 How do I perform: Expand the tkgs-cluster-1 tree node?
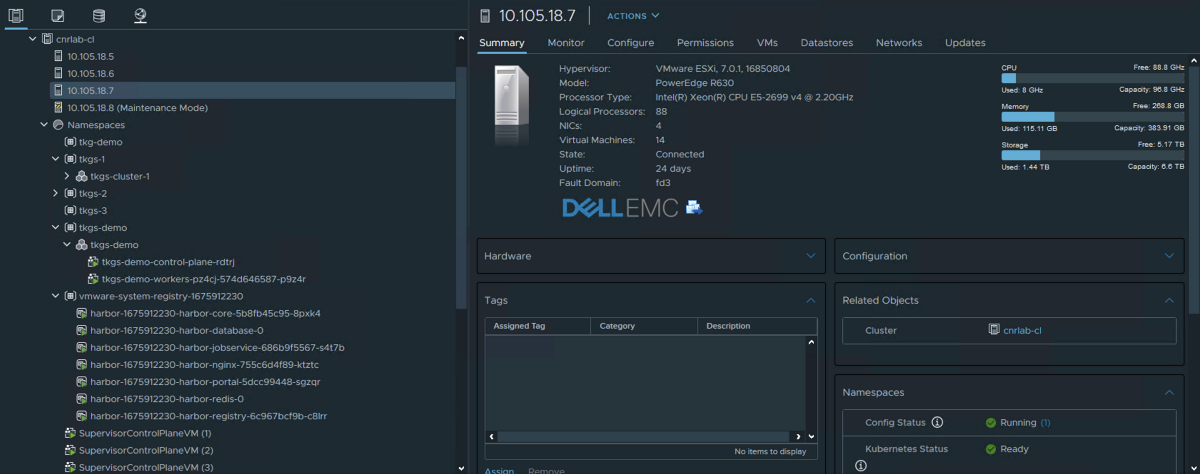tap(67, 176)
